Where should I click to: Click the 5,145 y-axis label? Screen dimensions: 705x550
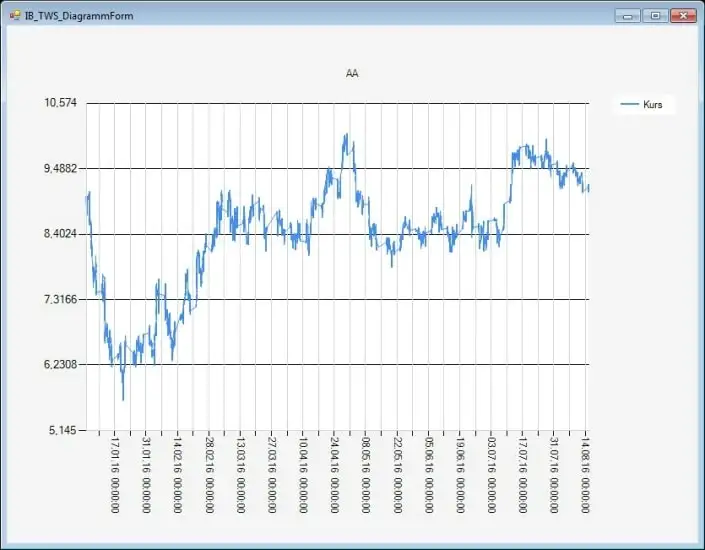point(62,430)
